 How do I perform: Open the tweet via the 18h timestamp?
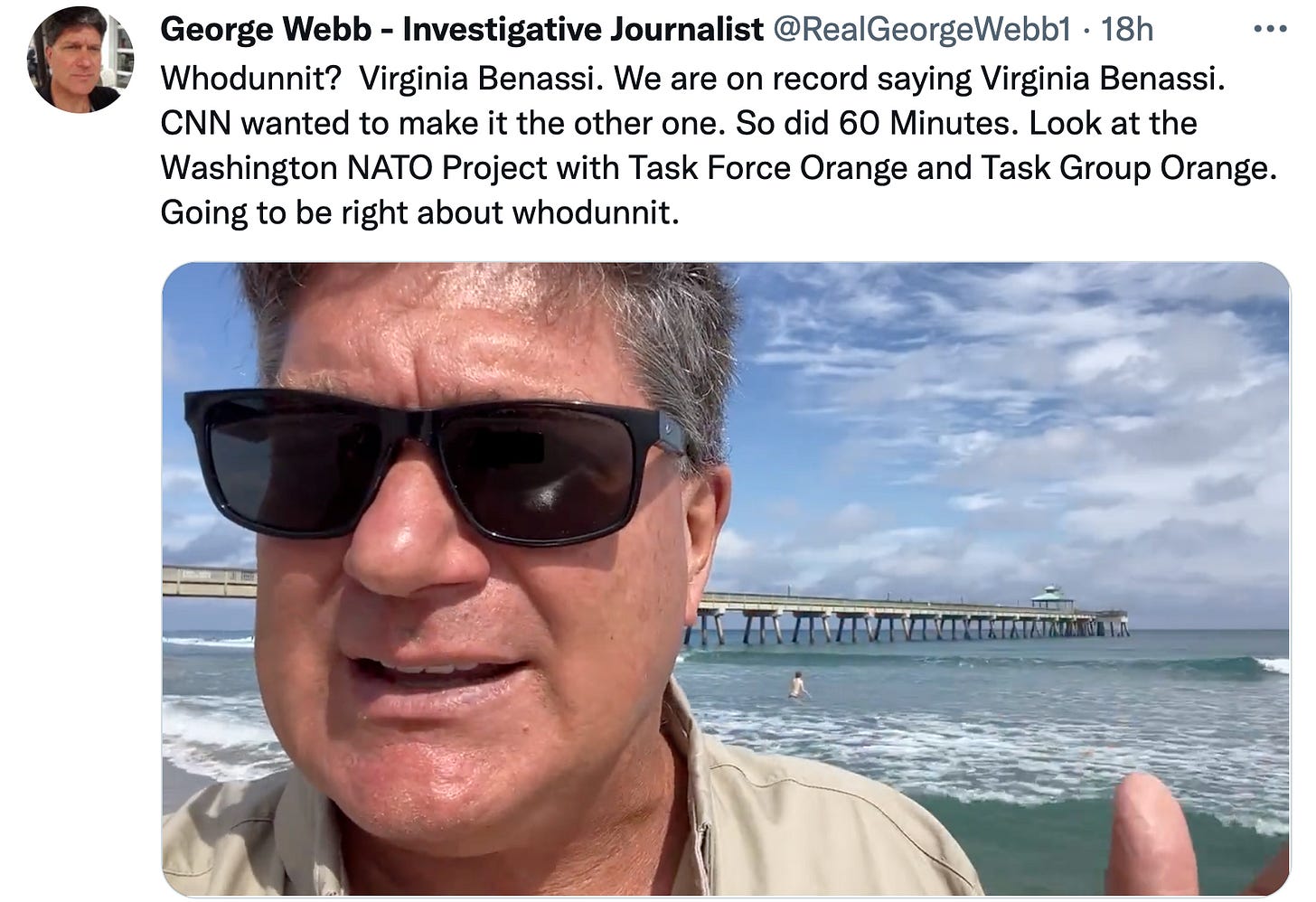point(1126,30)
